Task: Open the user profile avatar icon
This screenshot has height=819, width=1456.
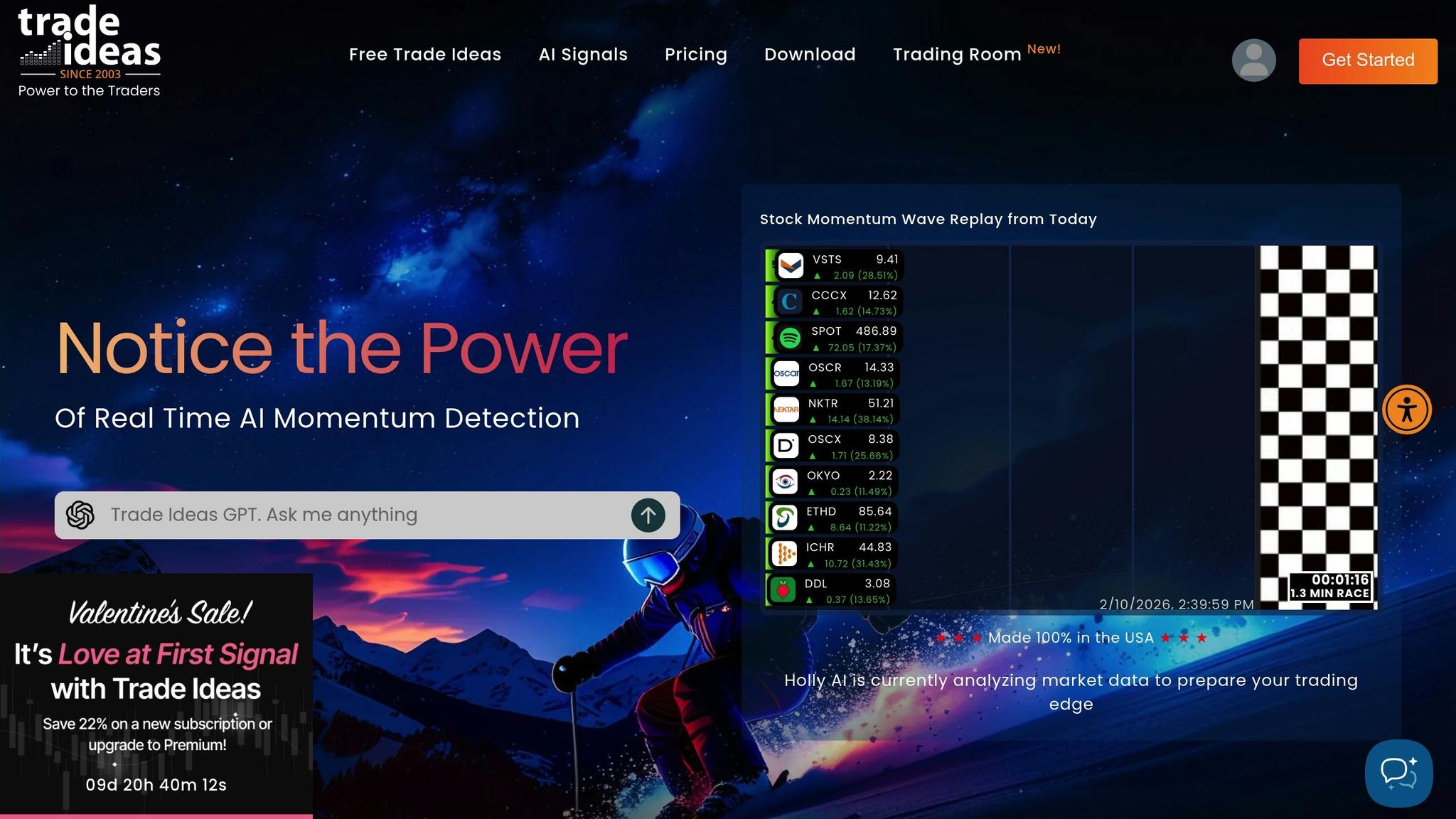Action: click(1253, 60)
